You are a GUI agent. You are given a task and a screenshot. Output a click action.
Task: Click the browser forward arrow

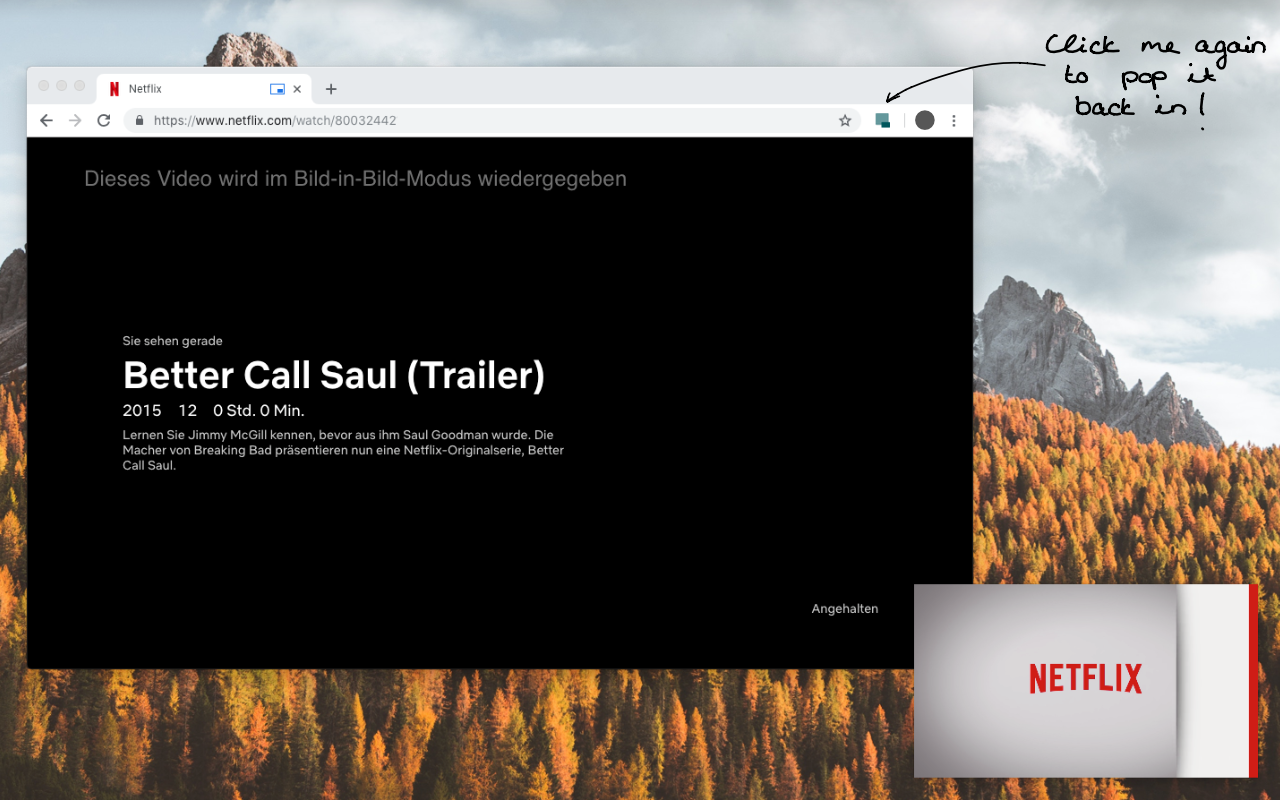[75, 120]
